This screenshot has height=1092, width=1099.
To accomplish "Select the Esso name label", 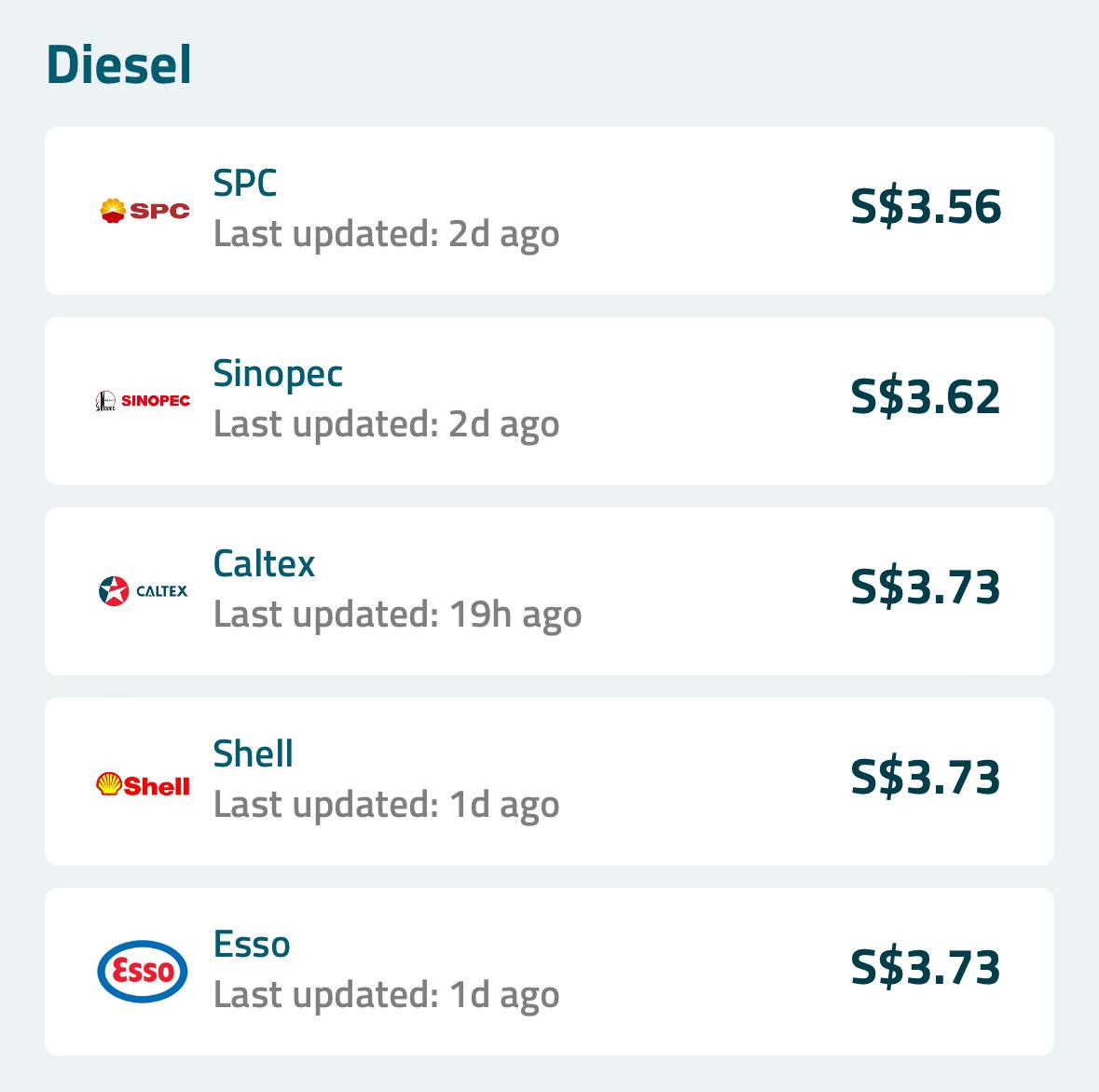I will 252,945.
